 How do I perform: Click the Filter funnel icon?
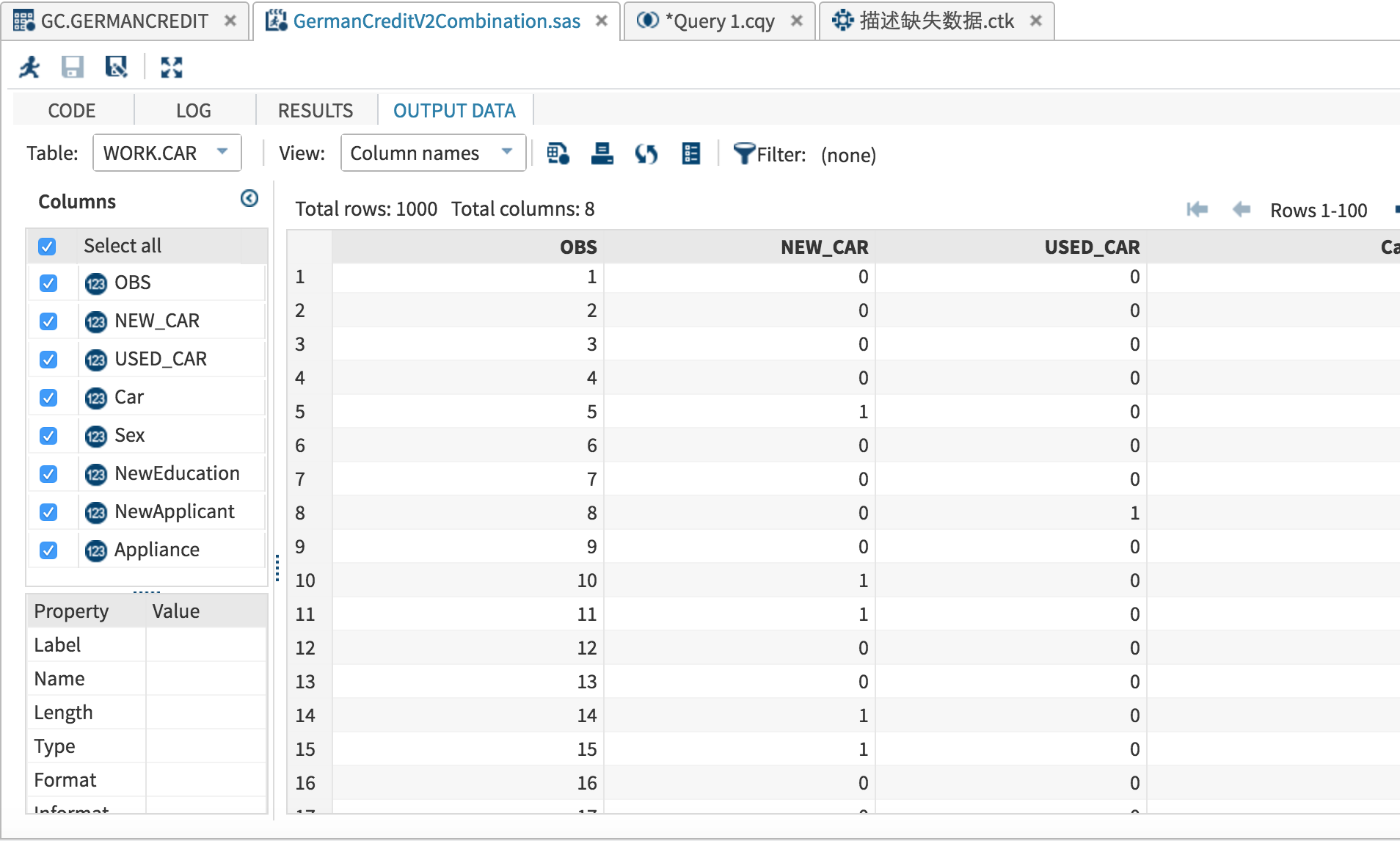[745, 154]
